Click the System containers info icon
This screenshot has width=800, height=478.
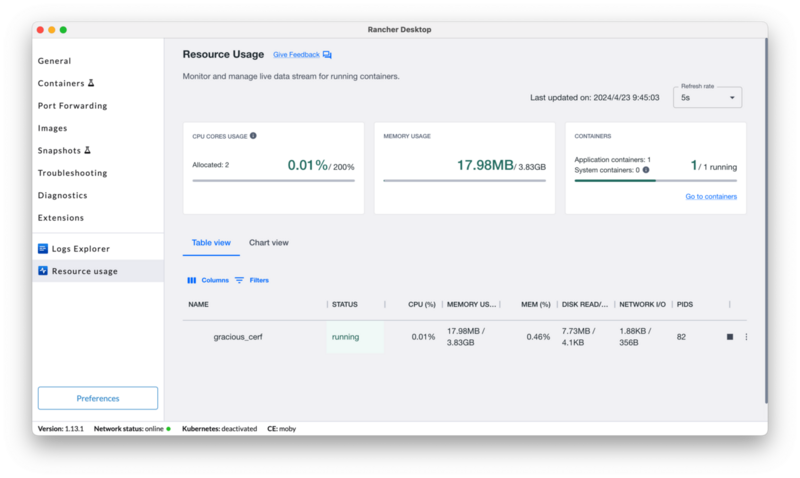(x=646, y=170)
